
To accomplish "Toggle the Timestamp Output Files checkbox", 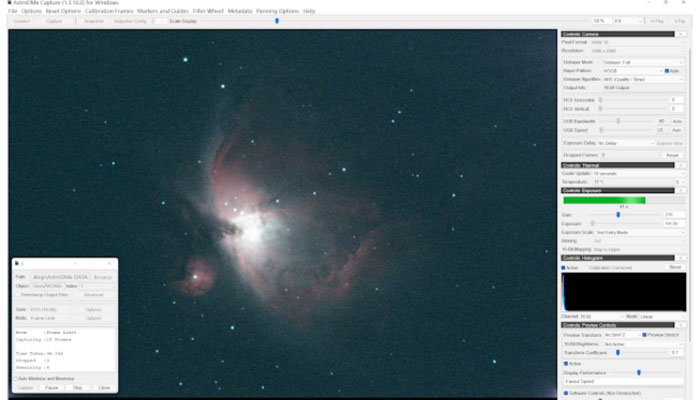I will tap(16, 295).
